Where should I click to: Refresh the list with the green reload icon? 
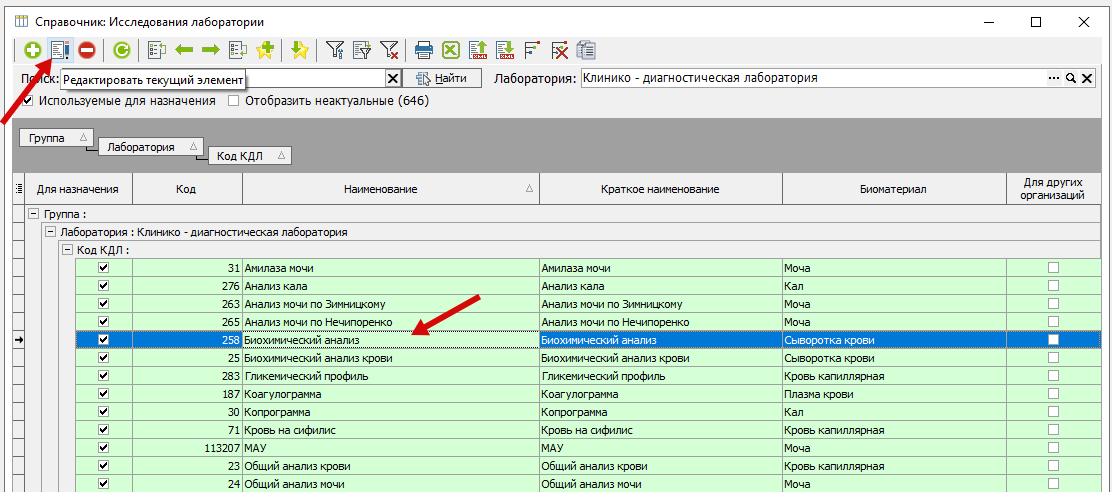[122, 49]
